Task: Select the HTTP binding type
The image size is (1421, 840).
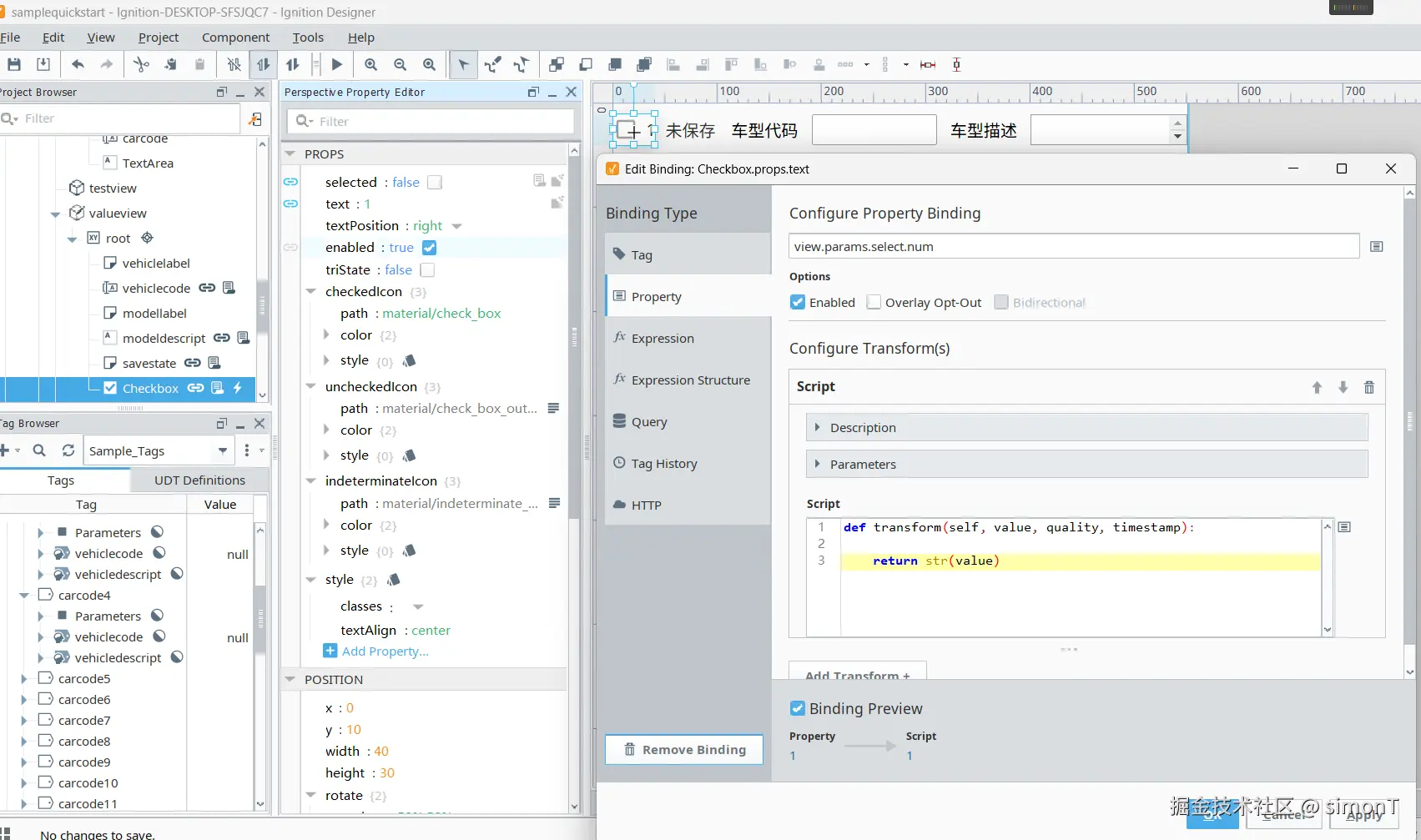Action: pos(688,505)
